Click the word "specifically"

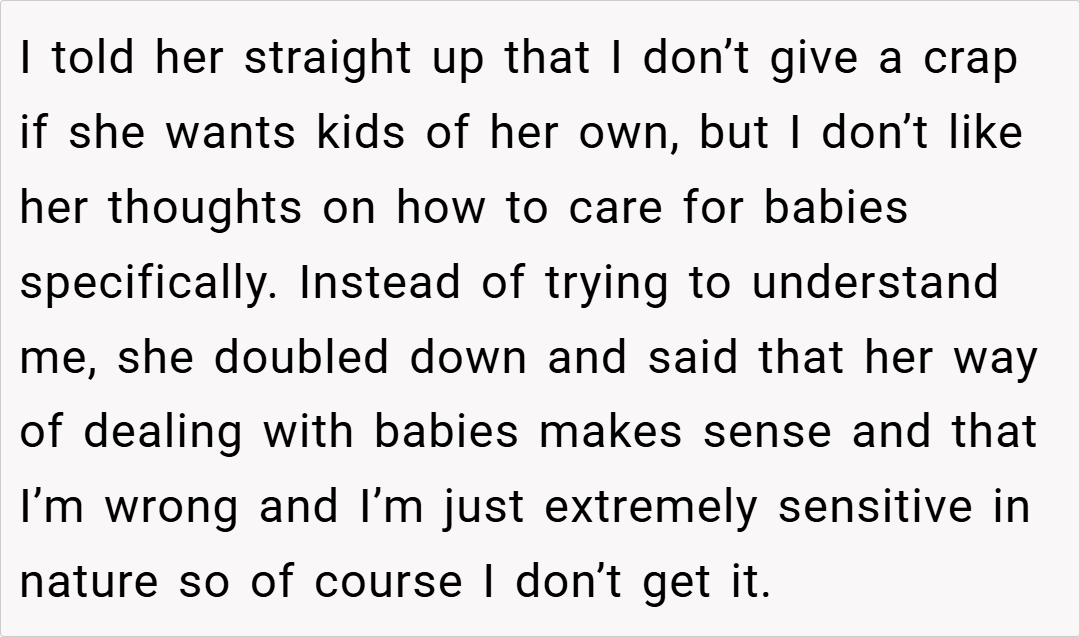coord(146,283)
